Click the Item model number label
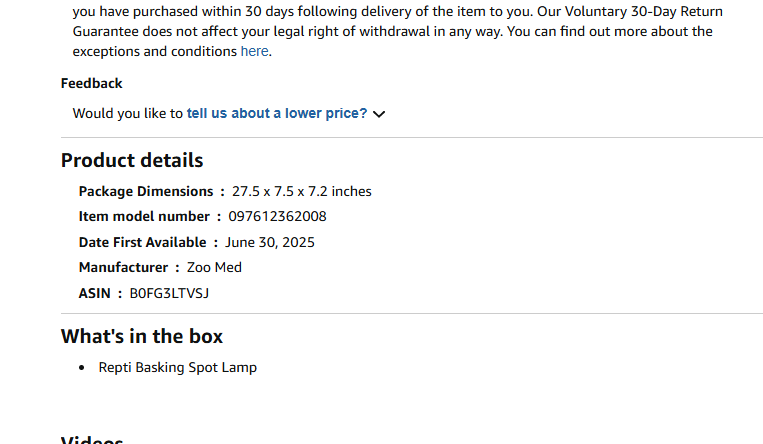The width and height of the screenshot is (763, 444). (144, 216)
